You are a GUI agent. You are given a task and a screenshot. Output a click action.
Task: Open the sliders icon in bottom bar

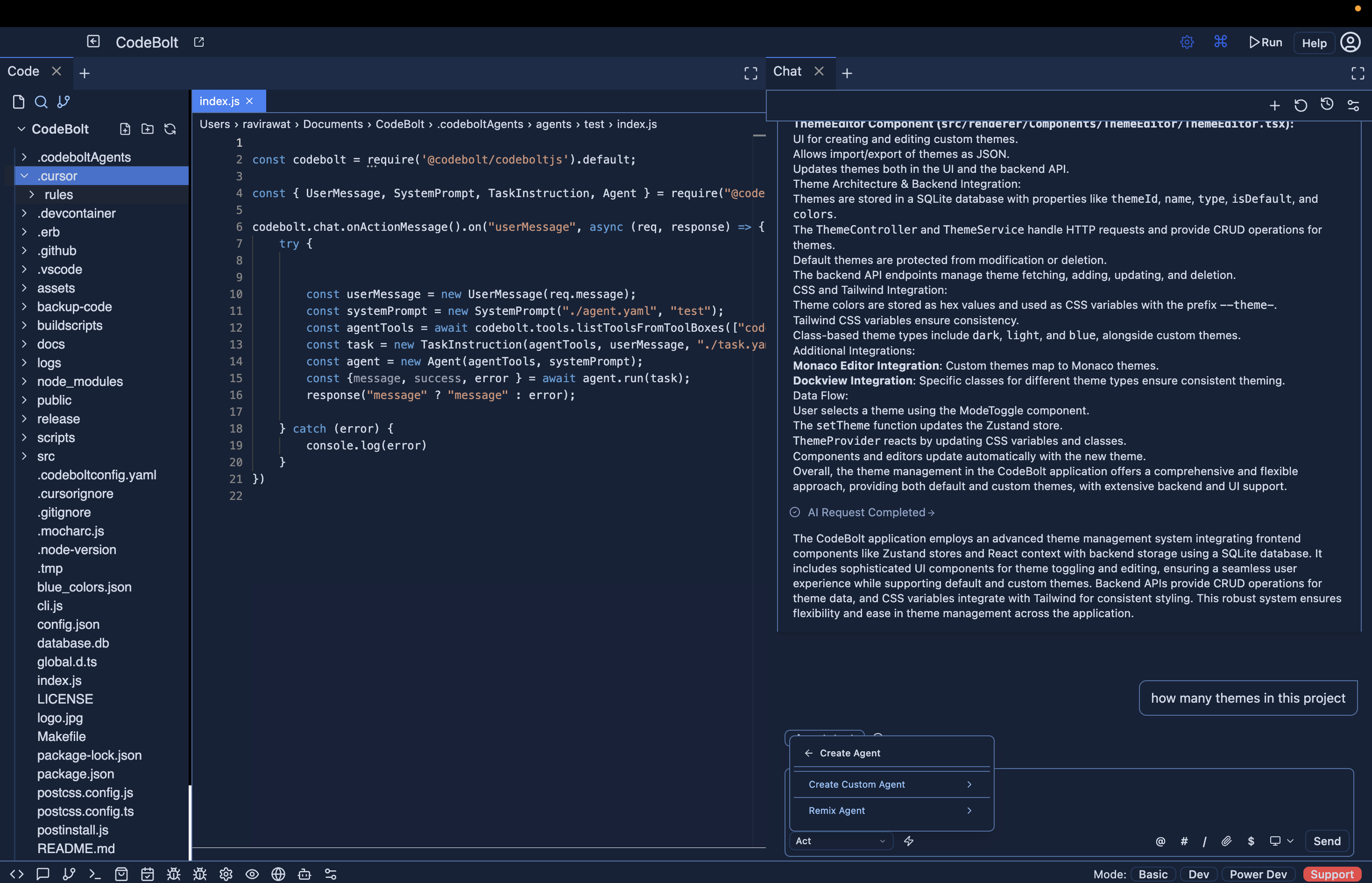pyautogui.click(x=331, y=874)
